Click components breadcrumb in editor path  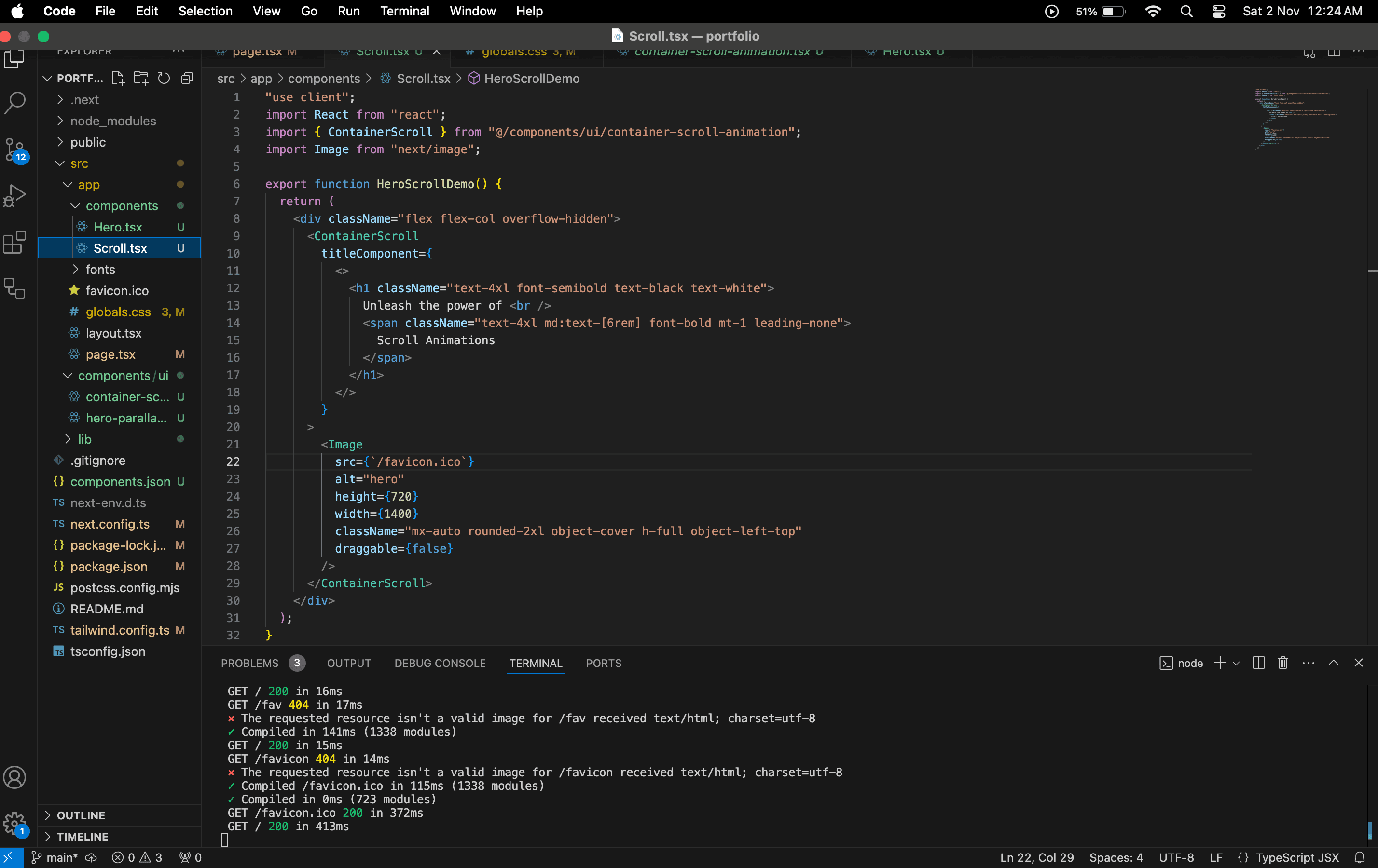pyautogui.click(x=324, y=78)
